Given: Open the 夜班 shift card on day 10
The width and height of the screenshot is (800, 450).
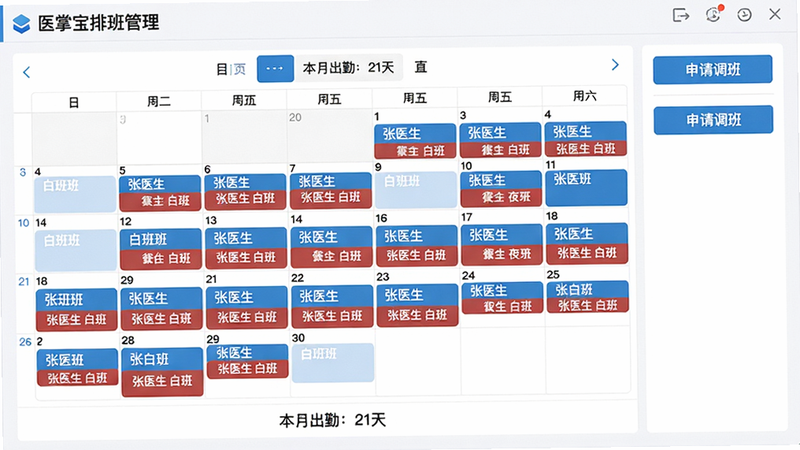Looking at the screenshot, I should [501, 188].
